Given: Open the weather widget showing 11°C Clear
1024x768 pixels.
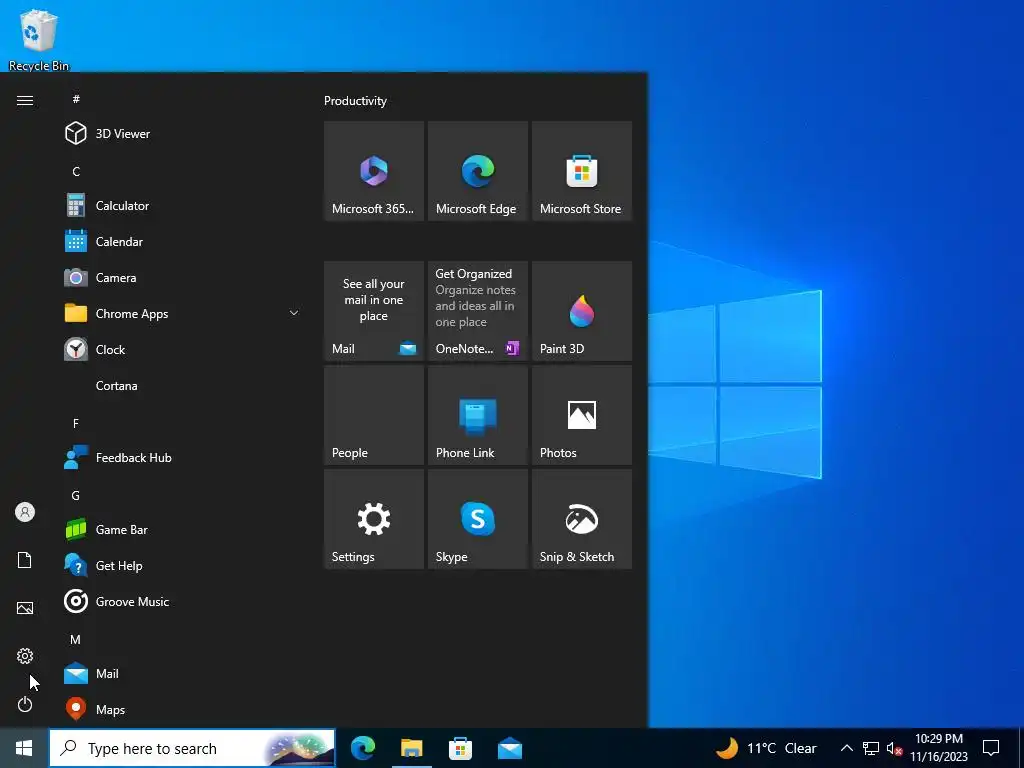Looking at the screenshot, I should click(766, 748).
